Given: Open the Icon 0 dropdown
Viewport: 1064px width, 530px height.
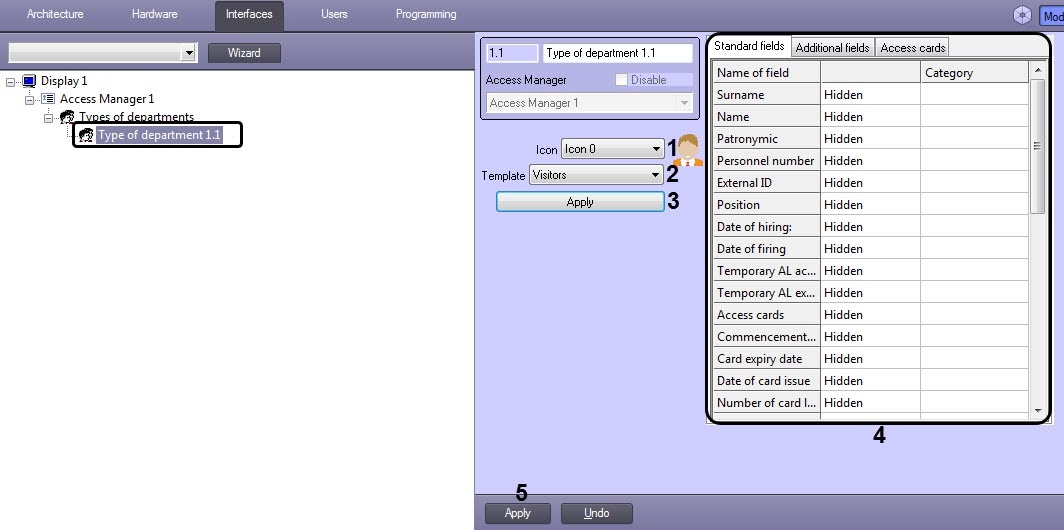Looking at the screenshot, I should pyautogui.click(x=656, y=149).
